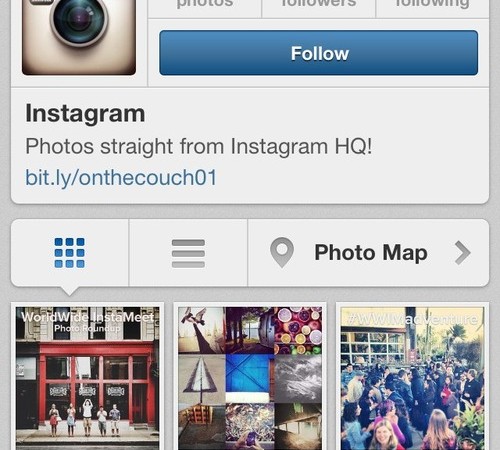Tap the bio text about Instagram HQ
The image size is (500, 450).
click(x=199, y=146)
